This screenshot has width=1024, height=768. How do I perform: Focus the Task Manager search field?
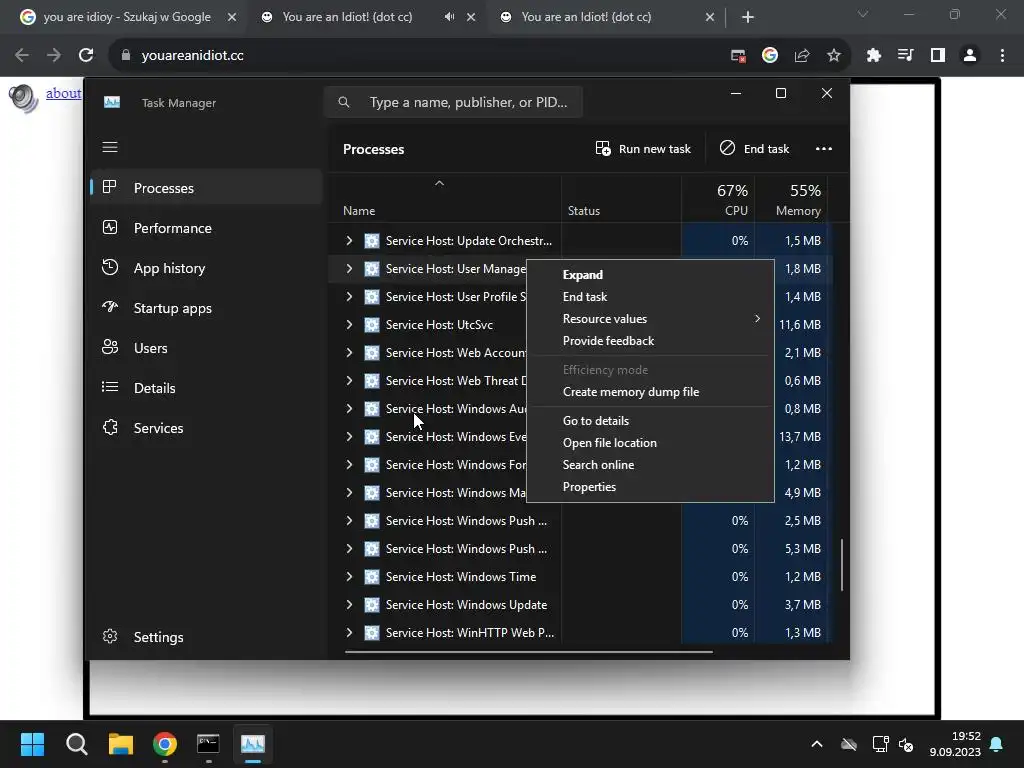[454, 102]
